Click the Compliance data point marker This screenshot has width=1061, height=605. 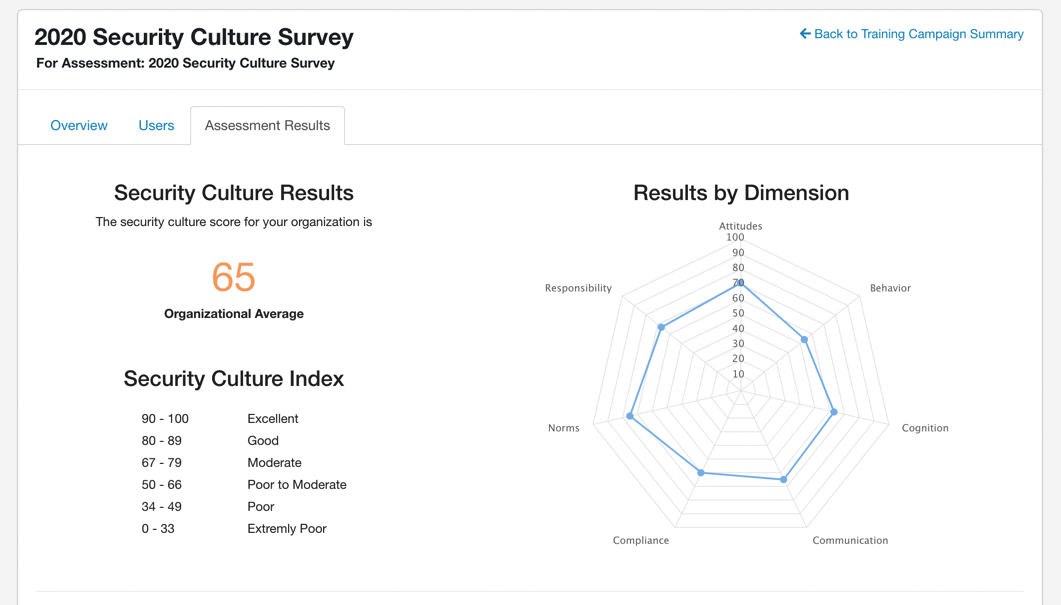pyautogui.click(x=701, y=473)
